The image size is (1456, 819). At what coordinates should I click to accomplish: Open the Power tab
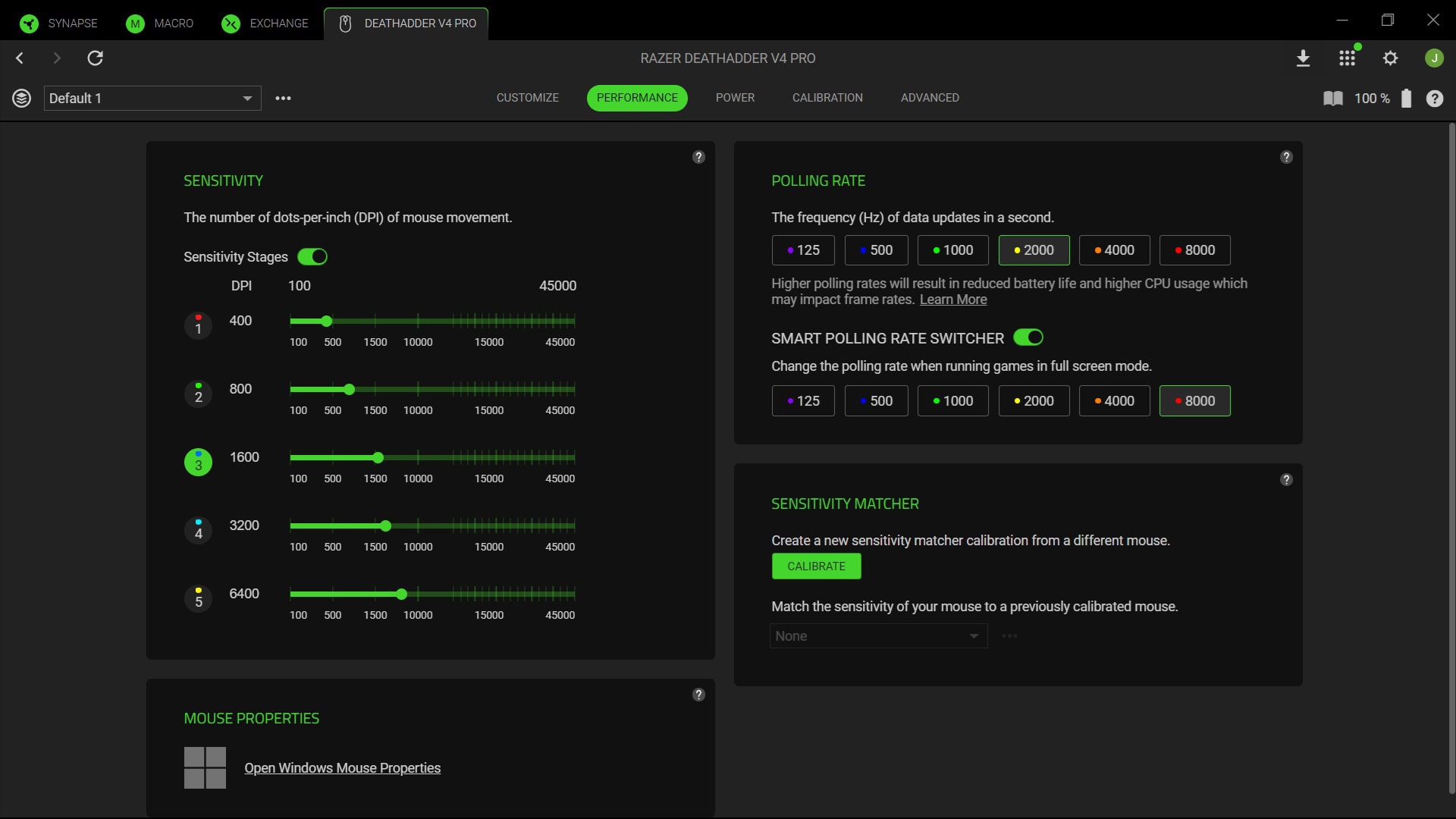[735, 98]
